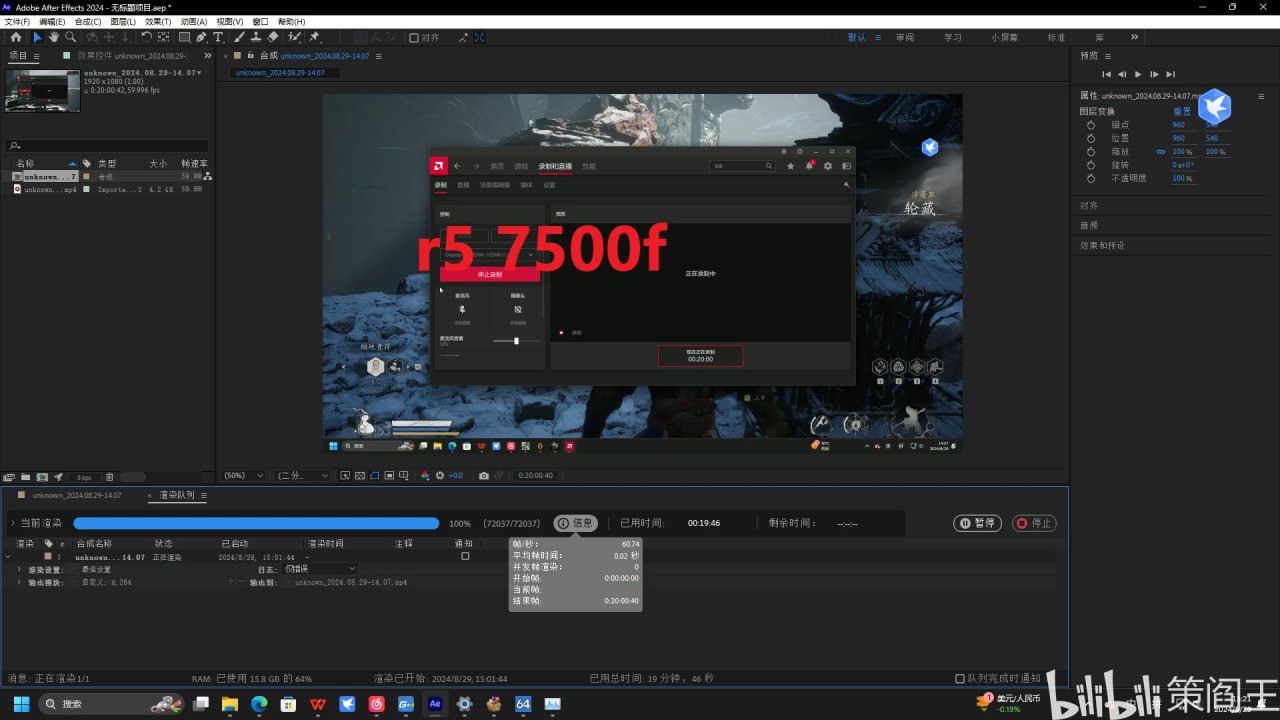Toggle the Snapping checkbox in toolbar
This screenshot has width=1280, height=720.
[x=414, y=38]
